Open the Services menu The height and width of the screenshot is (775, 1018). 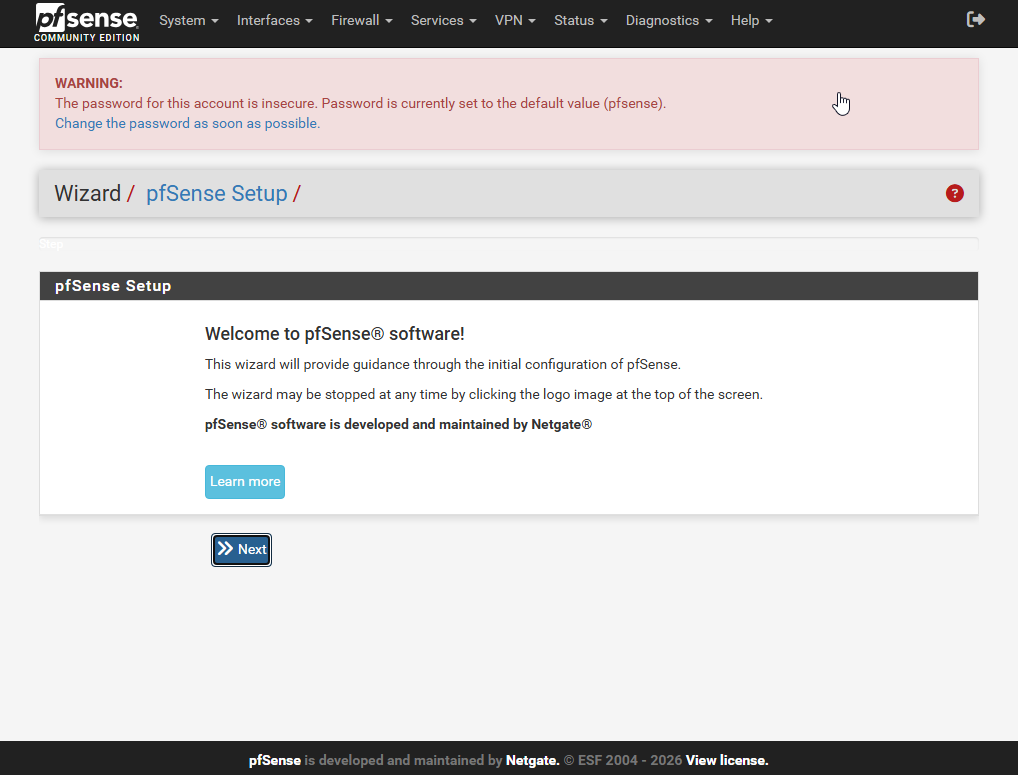pos(443,20)
